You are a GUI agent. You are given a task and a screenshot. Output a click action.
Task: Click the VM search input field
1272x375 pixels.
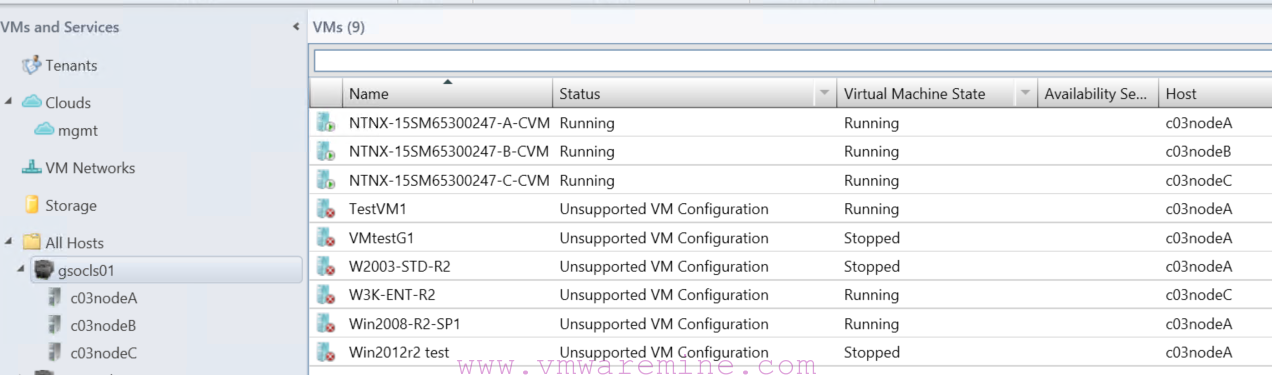pos(792,61)
